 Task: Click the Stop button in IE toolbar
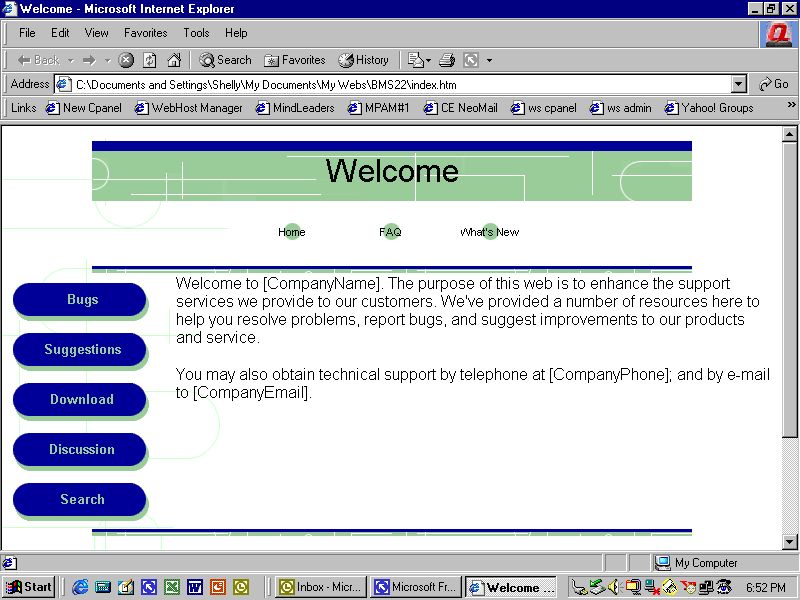click(126, 60)
